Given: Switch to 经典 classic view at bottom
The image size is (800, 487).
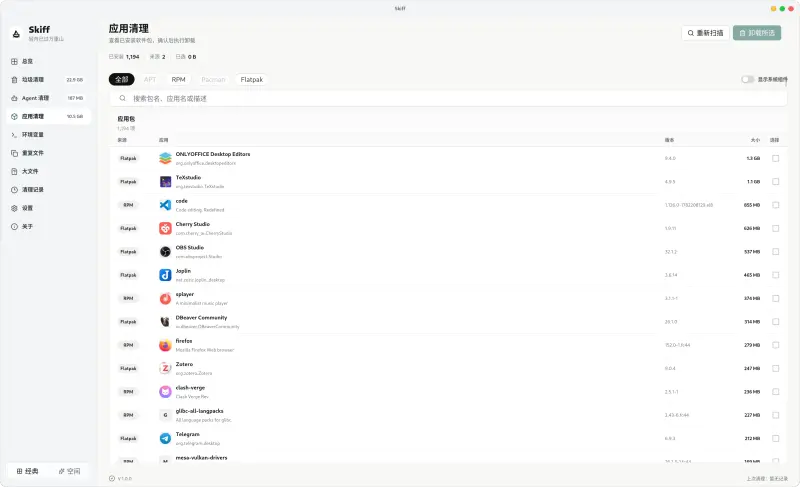Looking at the screenshot, I should [x=28, y=471].
